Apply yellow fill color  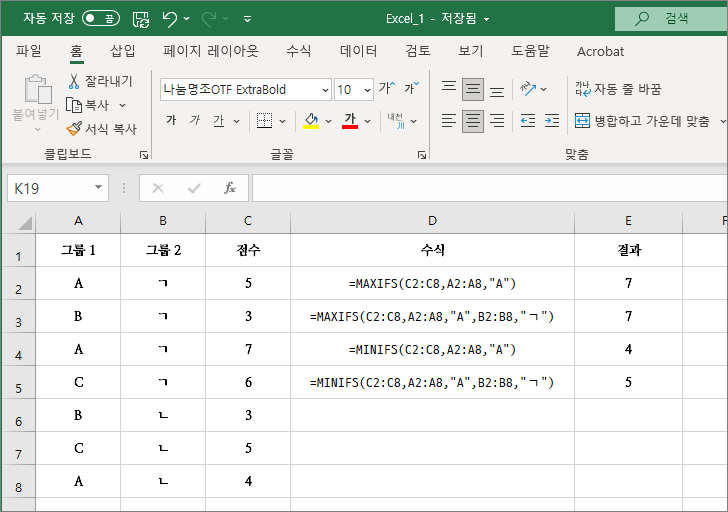click(x=311, y=121)
